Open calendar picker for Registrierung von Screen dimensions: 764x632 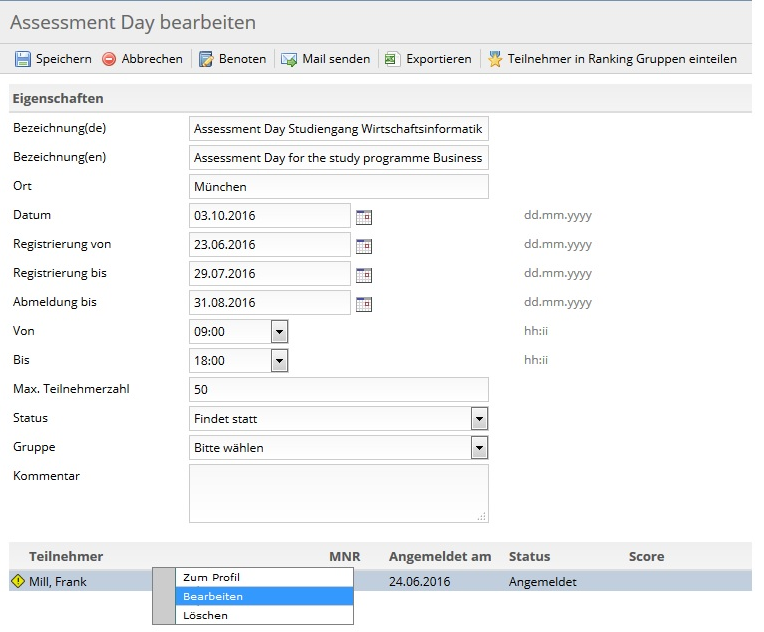pos(363,246)
